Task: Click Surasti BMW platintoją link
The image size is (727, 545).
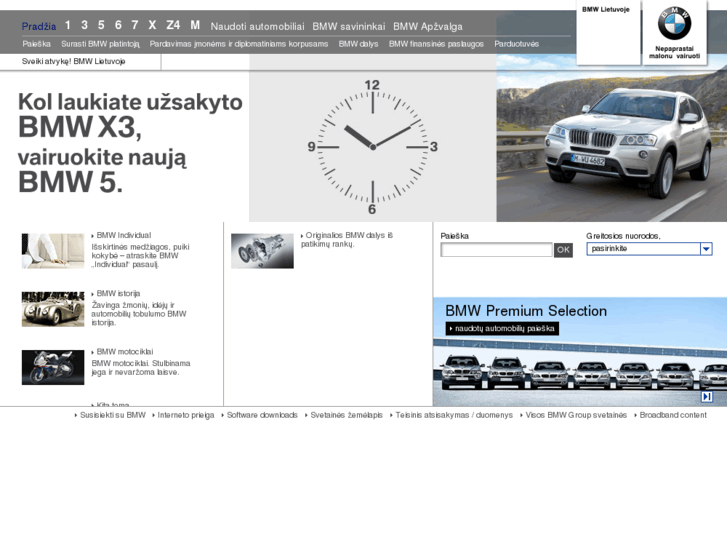Action: tap(100, 44)
